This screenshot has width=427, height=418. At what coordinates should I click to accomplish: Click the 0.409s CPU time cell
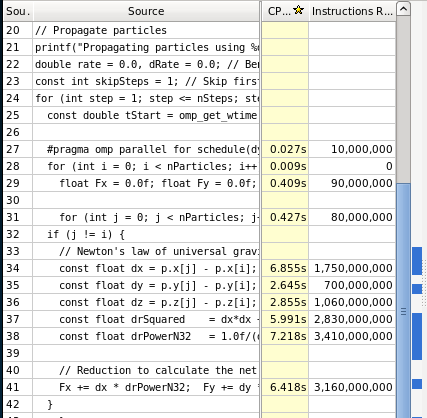point(285,183)
